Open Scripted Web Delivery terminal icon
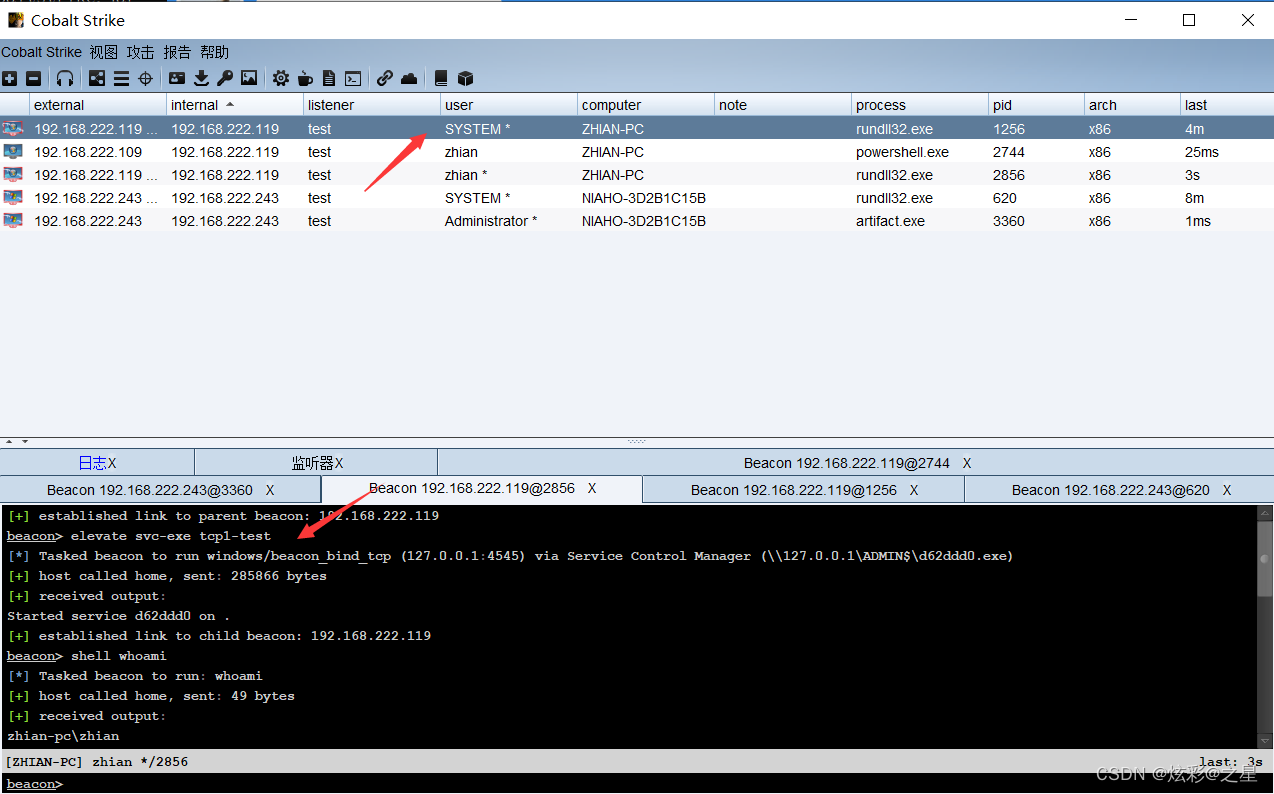The image size is (1274, 794). (x=353, y=78)
